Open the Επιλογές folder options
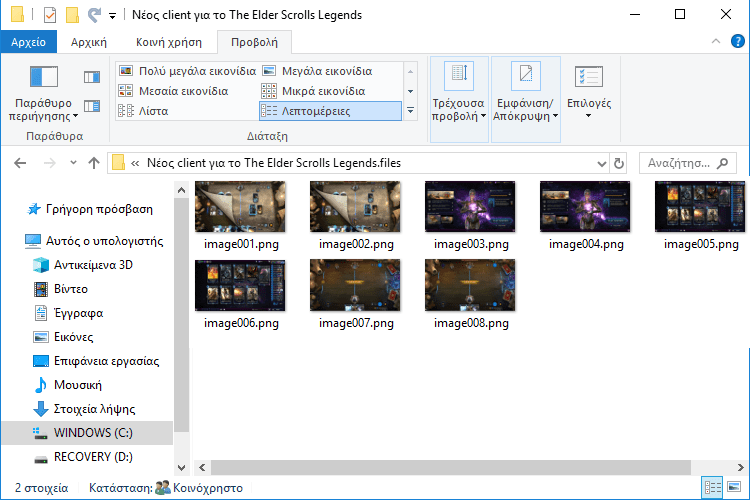 [x=589, y=92]
